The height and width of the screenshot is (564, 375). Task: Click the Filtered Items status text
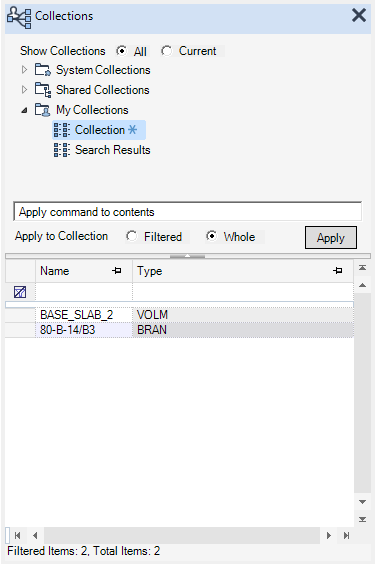click(83, 551)
